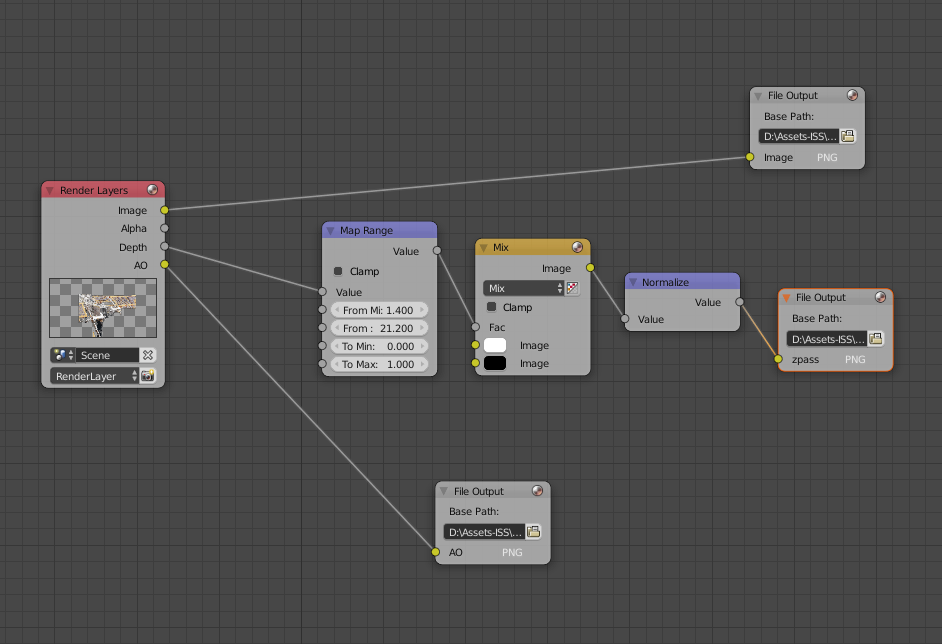The height and width of the screenshot is (644, 942).
Task: Click Image output socket on Mix node
Action: click(x=591, y=267)
